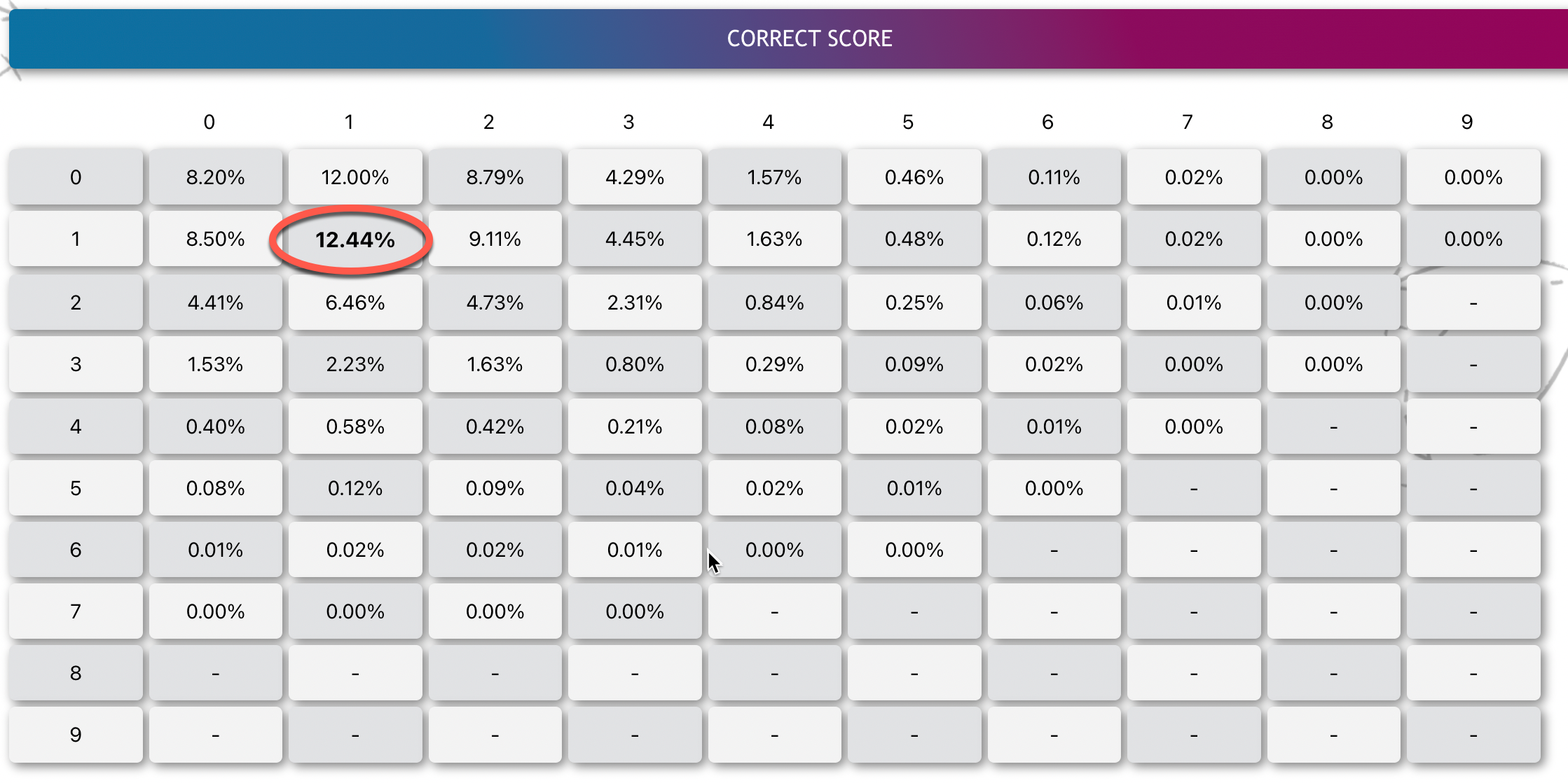
Task: Select column header 9
Action: 1467,122
